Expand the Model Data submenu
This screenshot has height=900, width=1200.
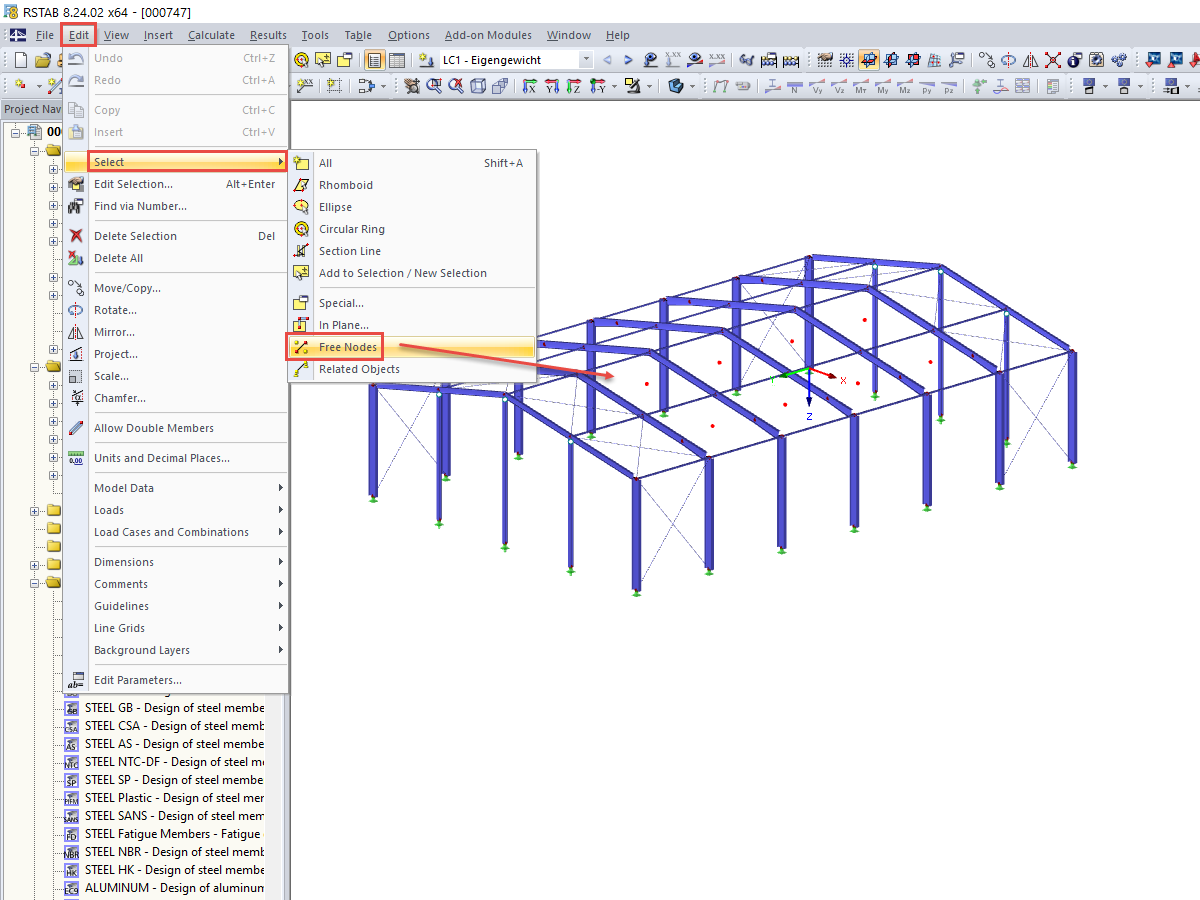pos(175,488)
